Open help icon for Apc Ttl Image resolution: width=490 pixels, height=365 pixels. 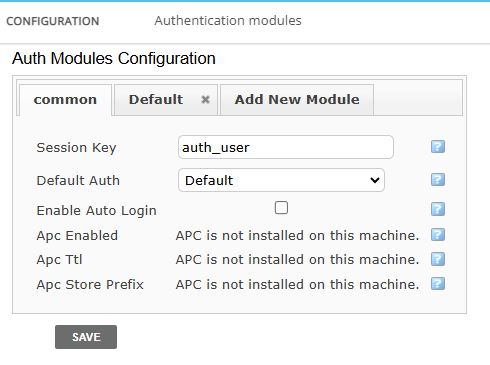(438, 259)
